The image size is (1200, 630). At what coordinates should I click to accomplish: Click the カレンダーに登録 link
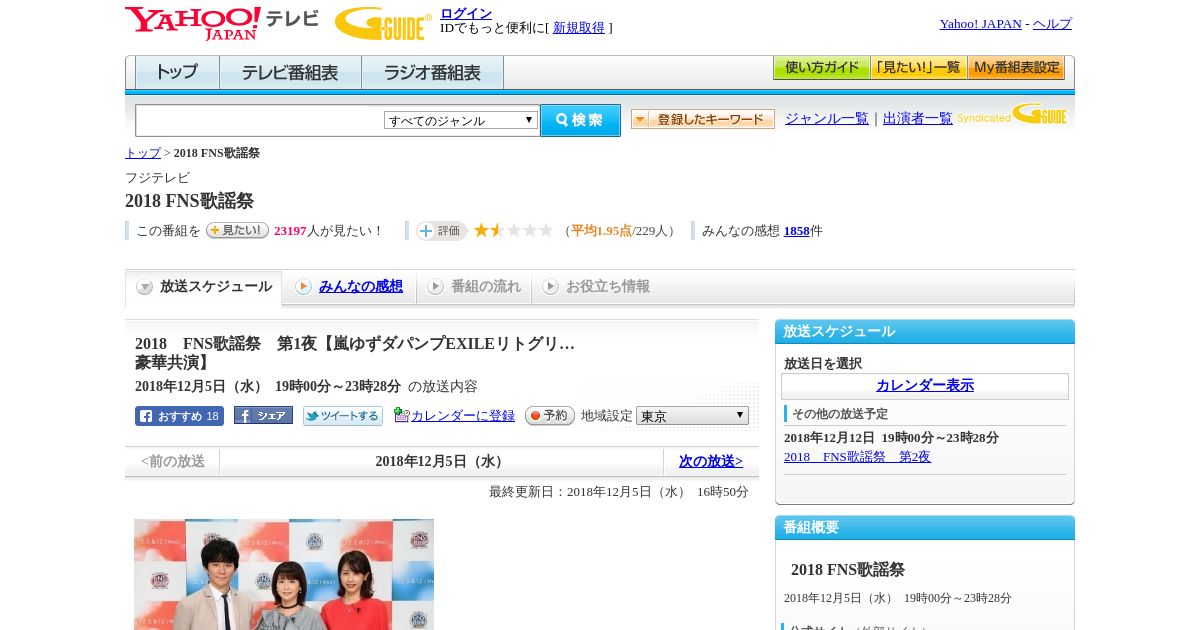(463, 416)
